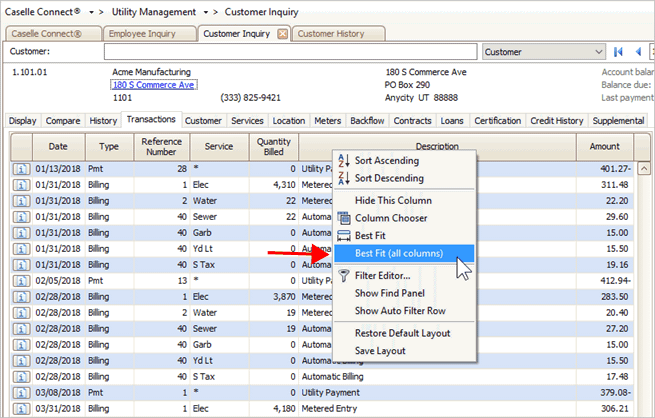Open info icon for 01/31/2018 Yd Lt row
655x418 pixels.
[x=21, y=249]
